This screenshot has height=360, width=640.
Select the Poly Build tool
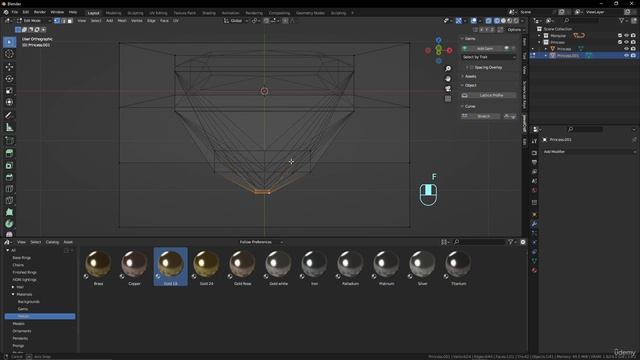point(9,212)
